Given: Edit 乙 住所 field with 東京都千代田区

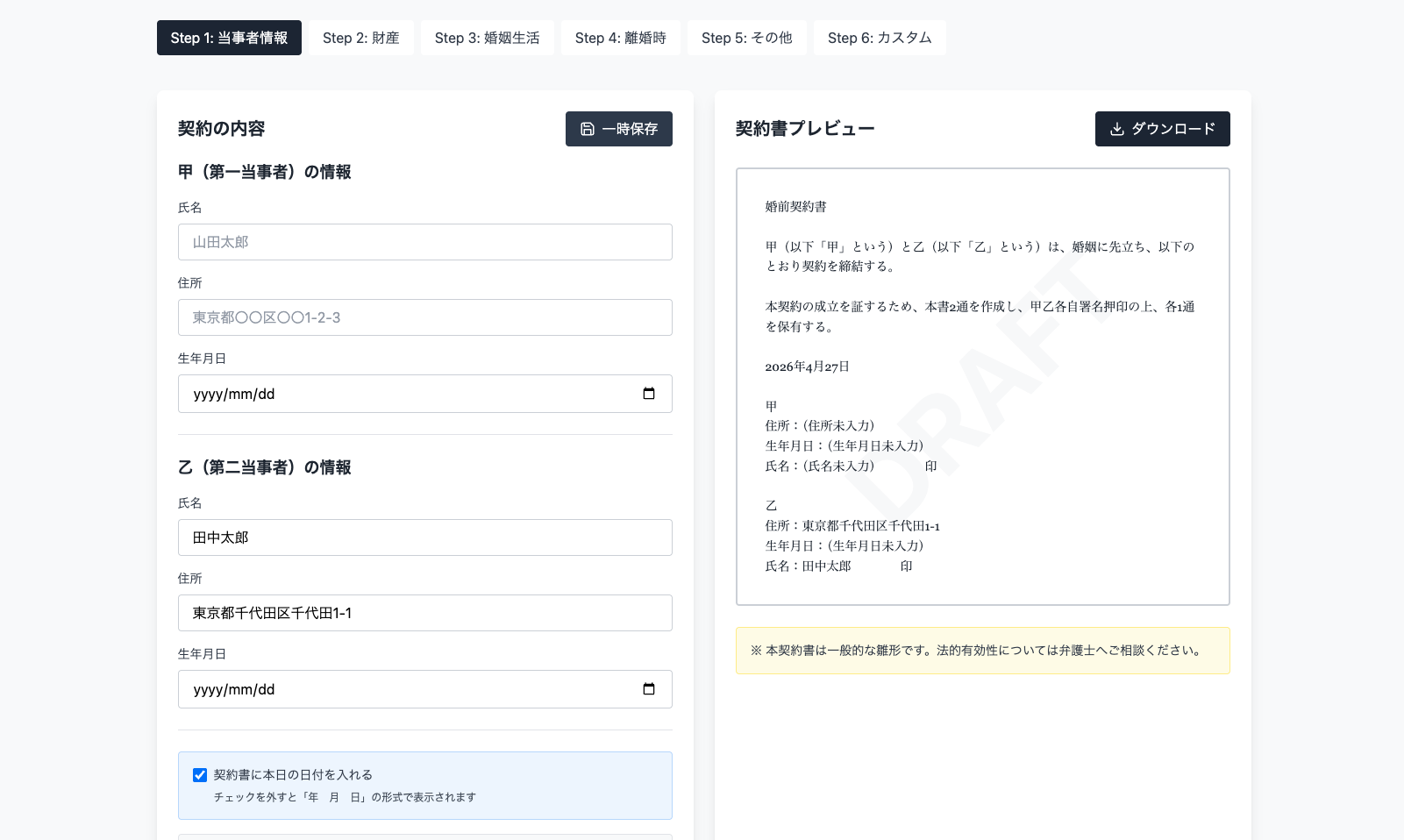Looking at the screenshot, I should 424,613.
